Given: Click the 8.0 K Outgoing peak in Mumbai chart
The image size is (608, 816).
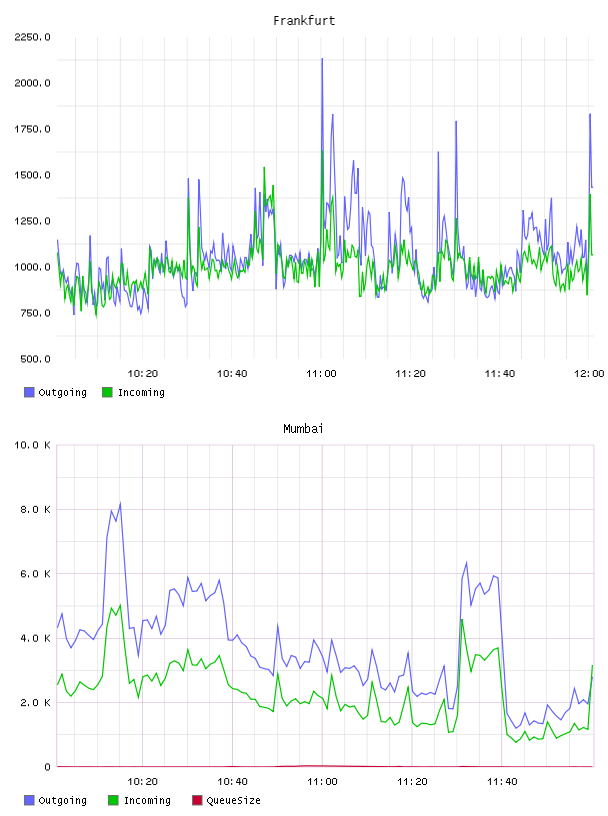Looking at the screenshot, I should point(120,503).
